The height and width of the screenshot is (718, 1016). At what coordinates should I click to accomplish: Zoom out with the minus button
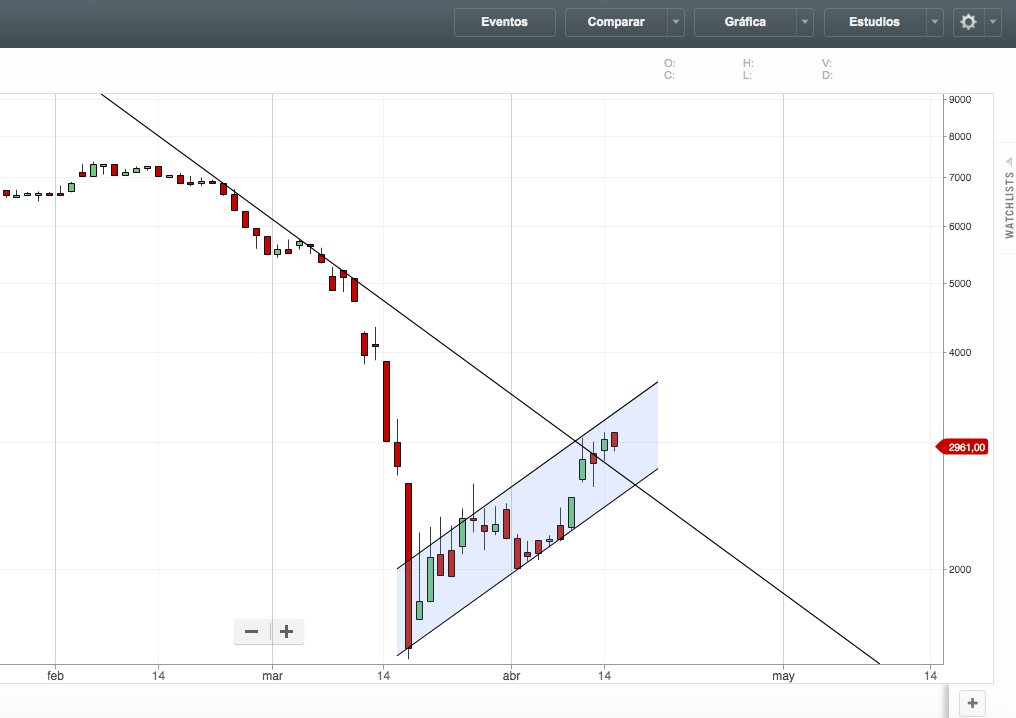pos(252,632)
